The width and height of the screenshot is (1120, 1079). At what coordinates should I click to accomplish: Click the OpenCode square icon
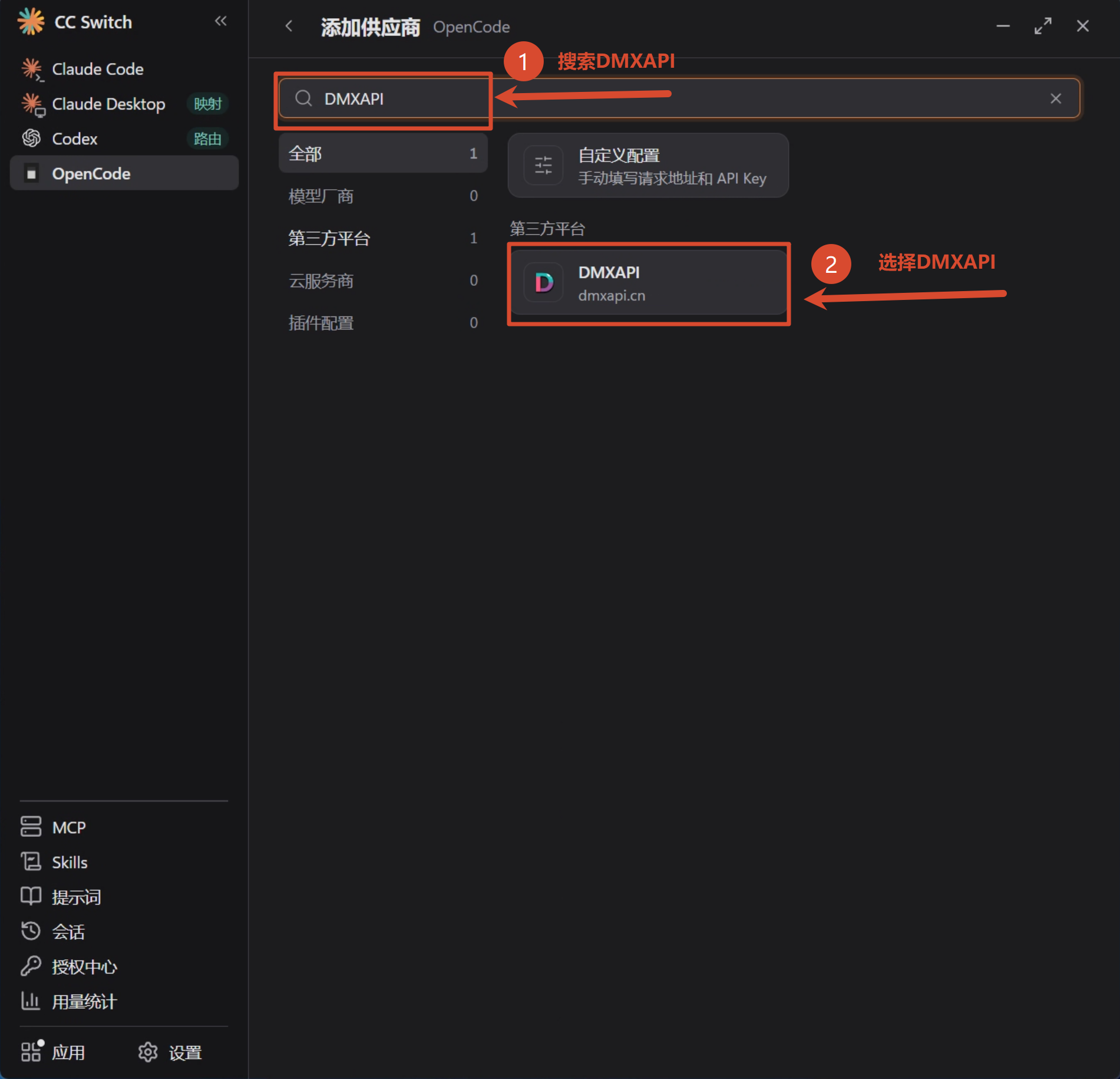pyautogui.click(x=31, y=173)
